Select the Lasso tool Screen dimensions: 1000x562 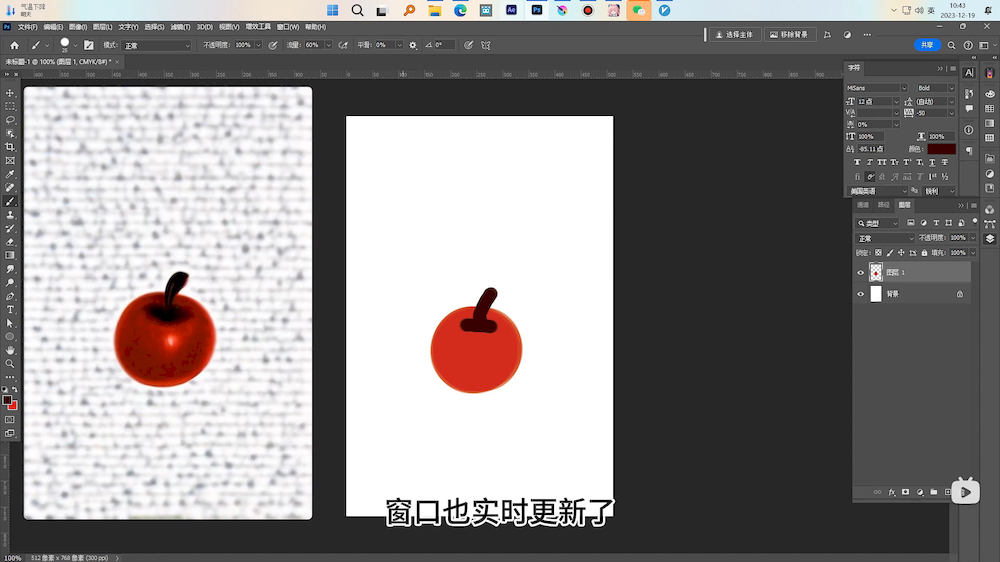[x=10, y=120]
